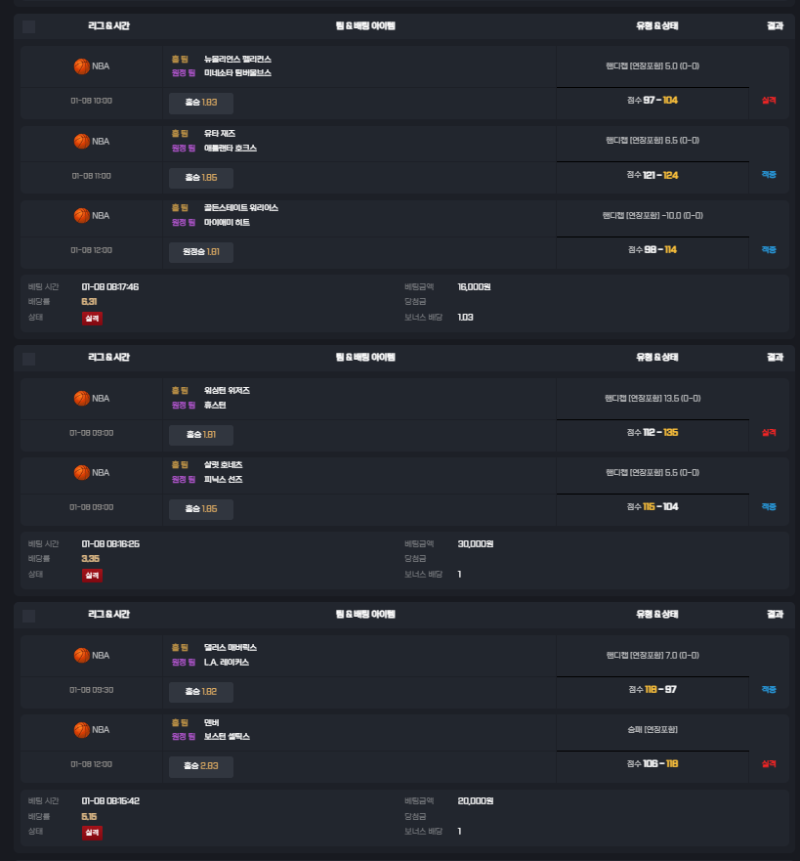Click the 원정승 1.81 odds button
The width and height of the screenshot is (800, 861).
point(201,252)
